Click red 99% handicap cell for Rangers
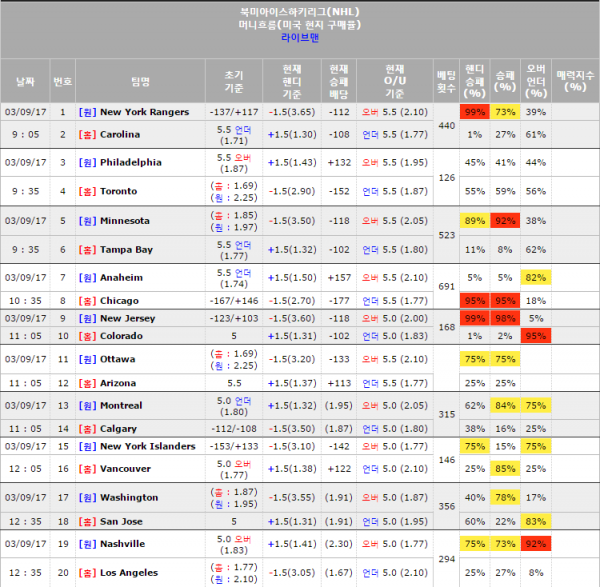The height and width of the screenshot is (587, 600). 474,112
